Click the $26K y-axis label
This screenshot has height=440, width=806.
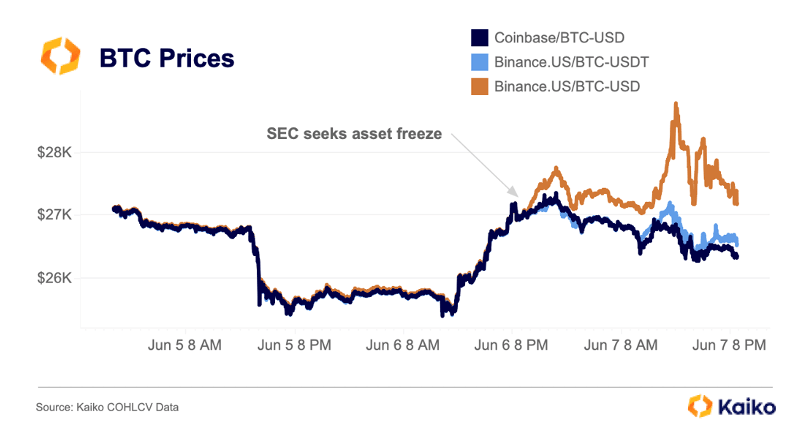tap(56, 277)
